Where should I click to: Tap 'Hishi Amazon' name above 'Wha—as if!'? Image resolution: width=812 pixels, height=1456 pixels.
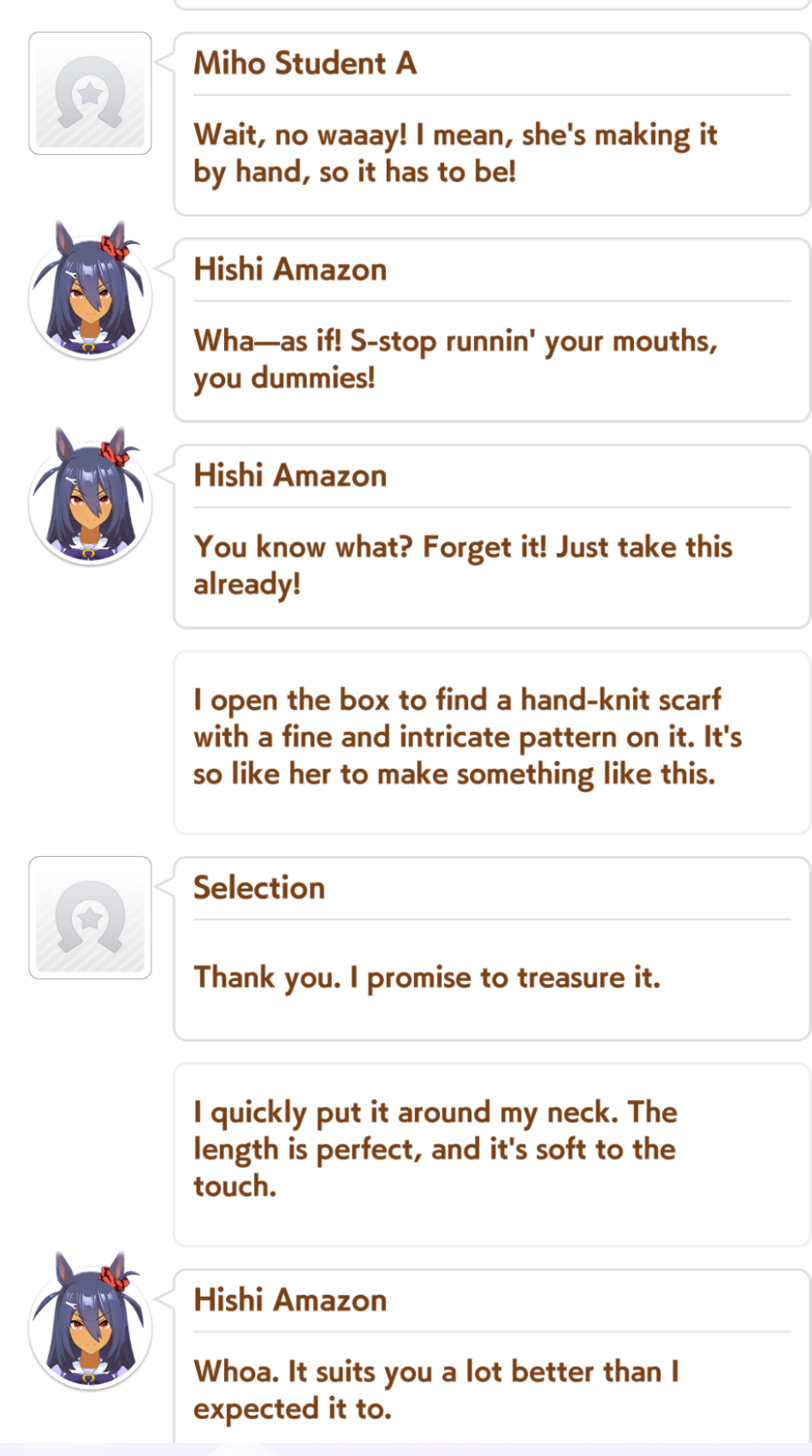[x=290, y=270]
